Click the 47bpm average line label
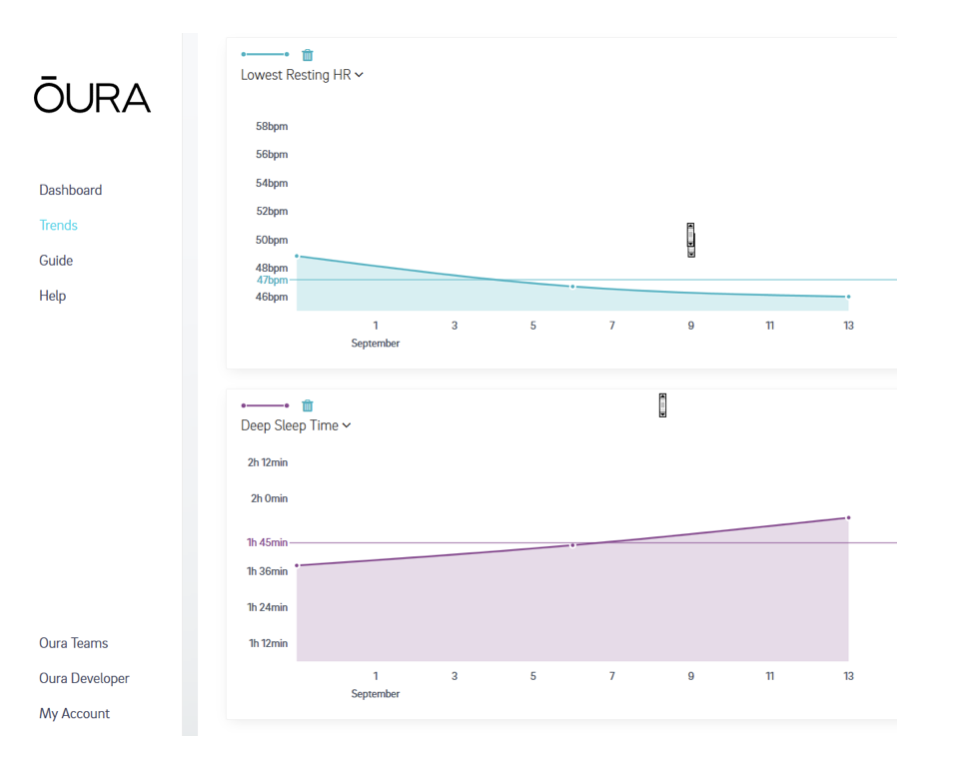 click(x=272, y=281)
